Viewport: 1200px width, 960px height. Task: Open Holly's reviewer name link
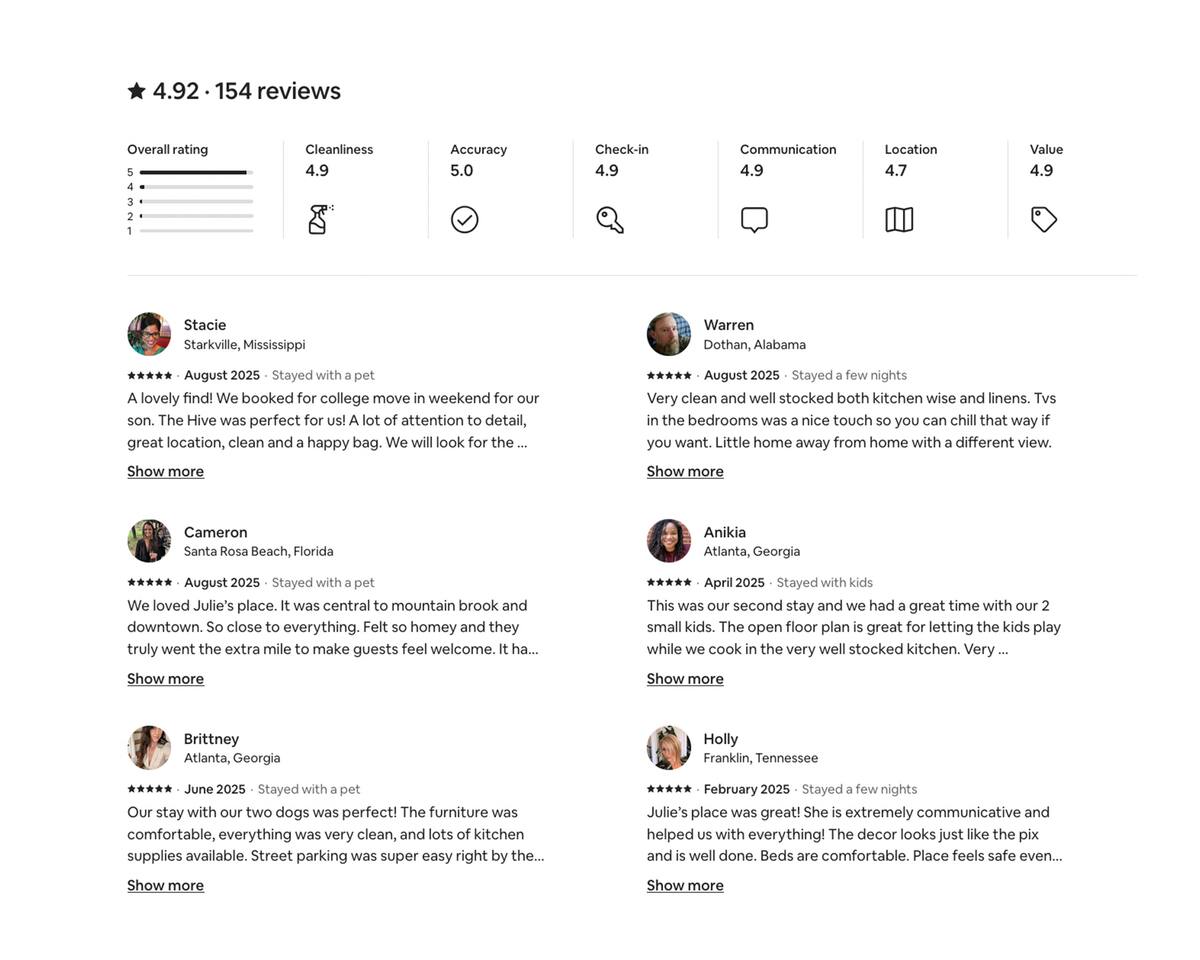click(720, 739)
